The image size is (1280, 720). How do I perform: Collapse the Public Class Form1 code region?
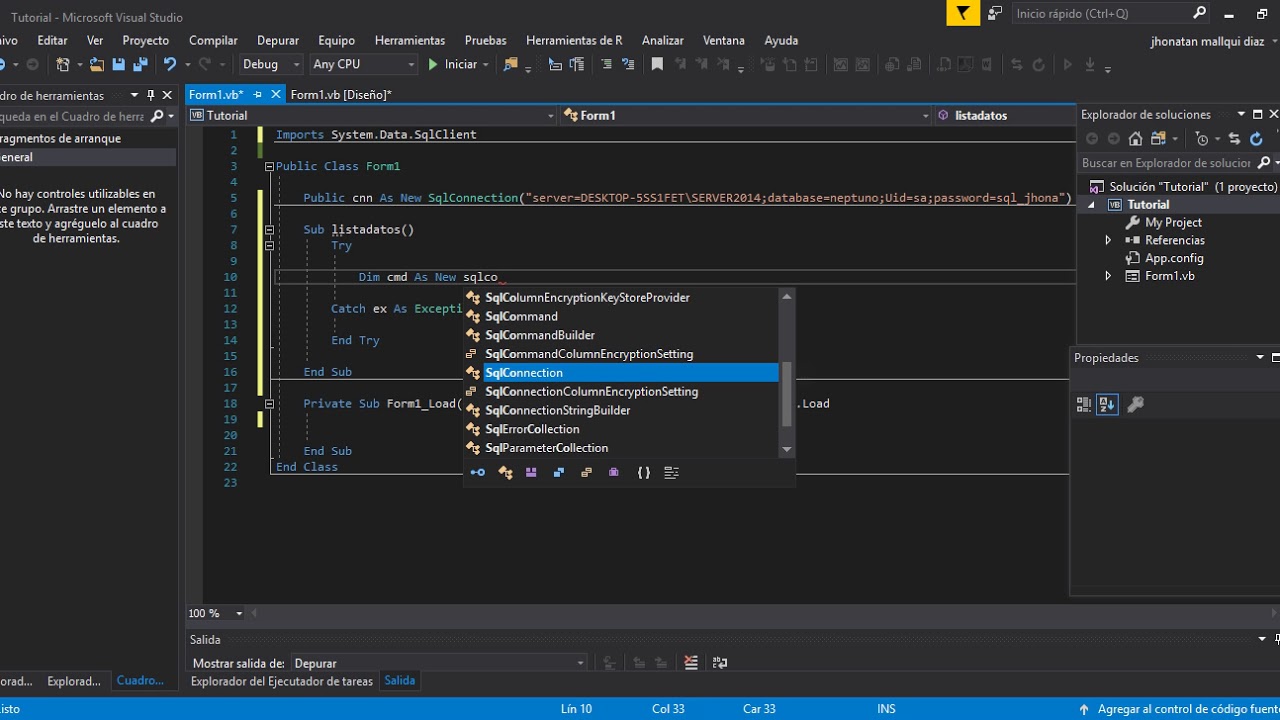point(269,166)
